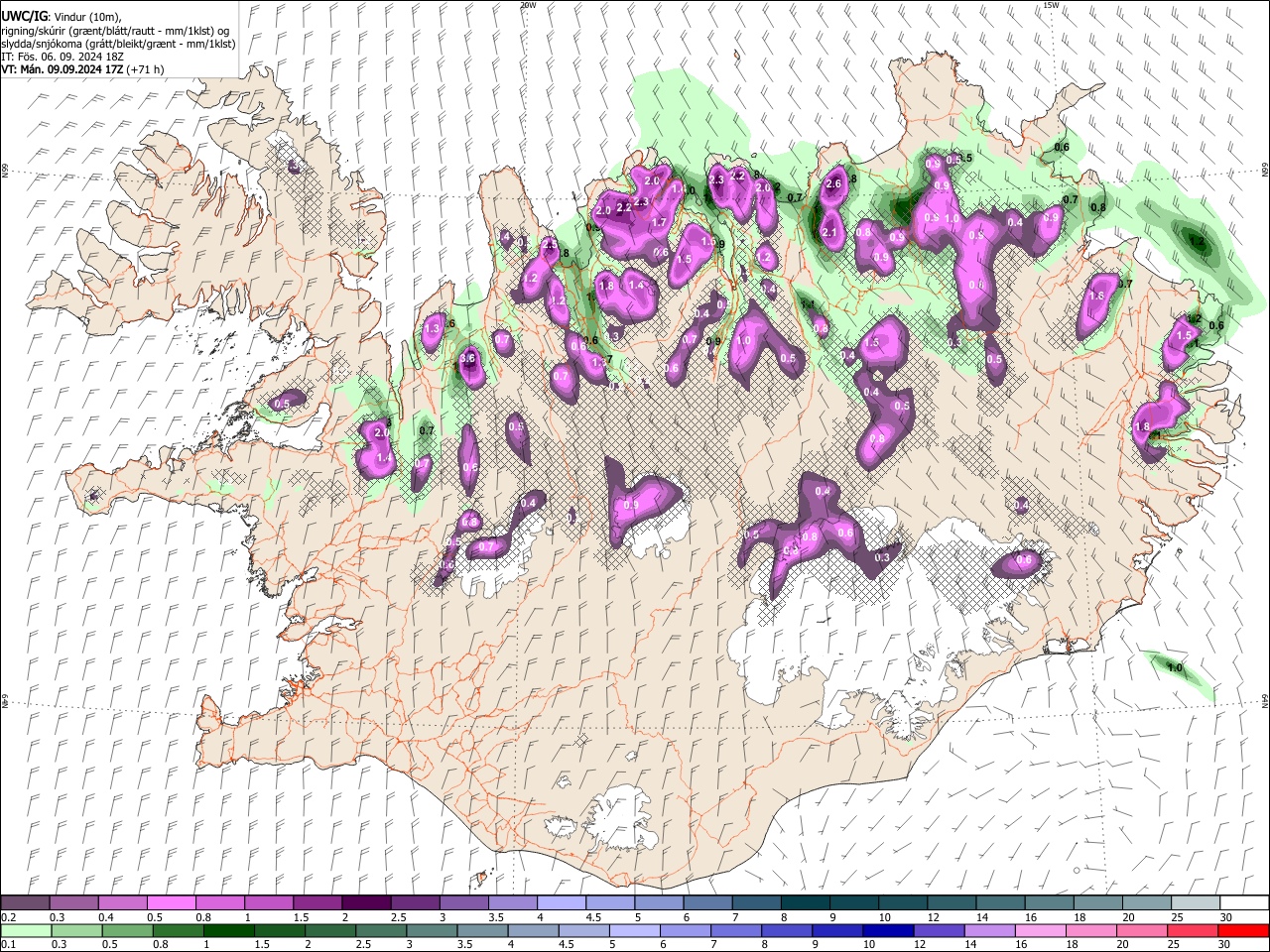Pick the darkest purple snow swatch between 2 and 2.5
The height and width of the screenshot is (952, 1270).
pos(366,903)
